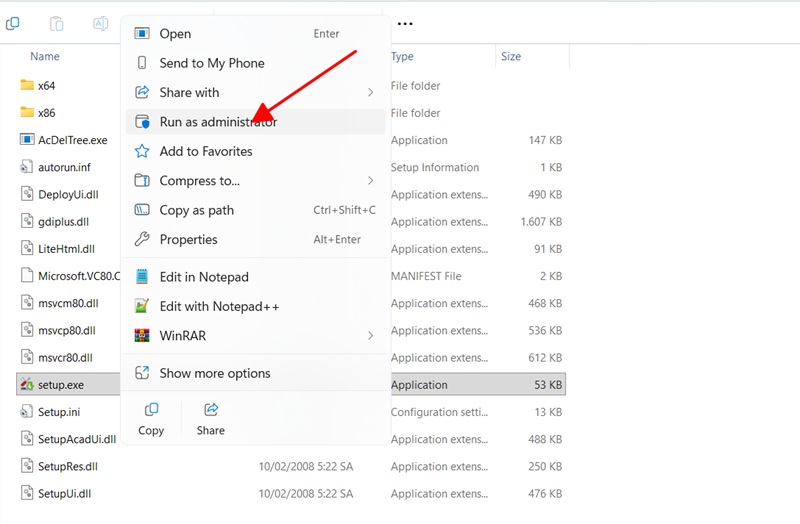This screenshot has width=800, height=524.
Task: Click the x64 folder icon
Action: pyautogui.click(x=27, y=85)
